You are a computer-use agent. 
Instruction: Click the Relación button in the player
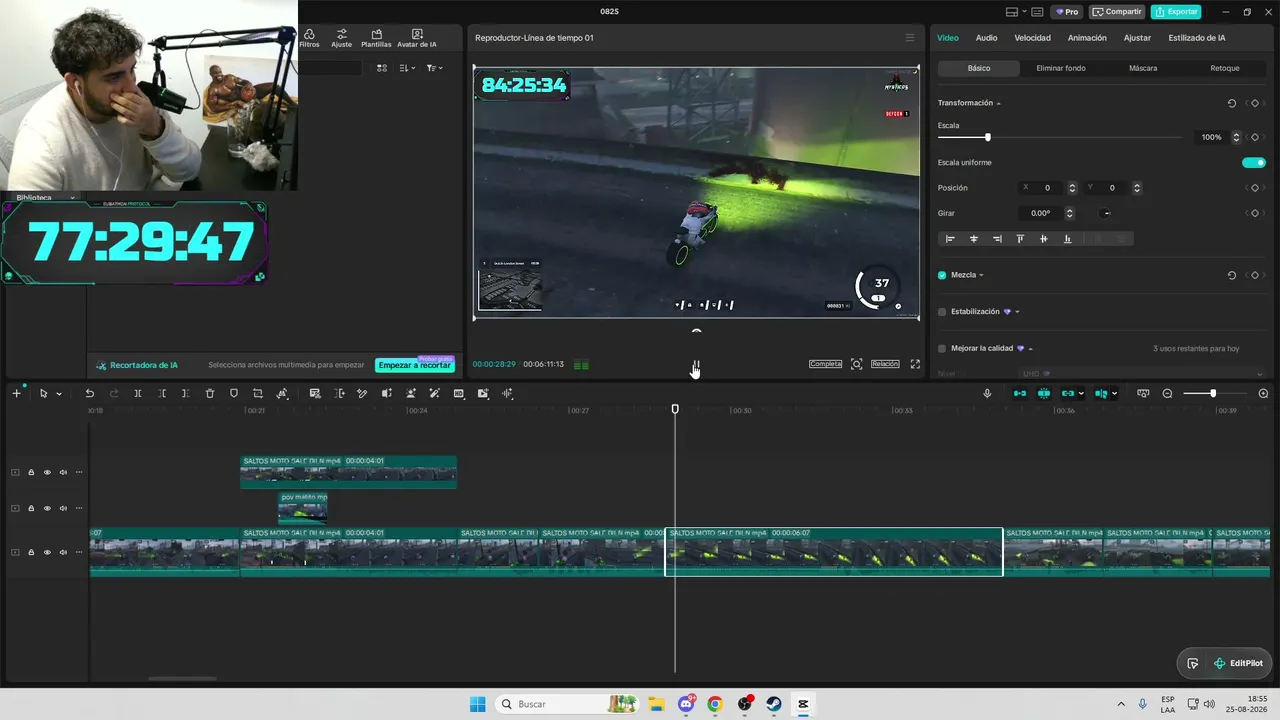[x=885, y=364]
